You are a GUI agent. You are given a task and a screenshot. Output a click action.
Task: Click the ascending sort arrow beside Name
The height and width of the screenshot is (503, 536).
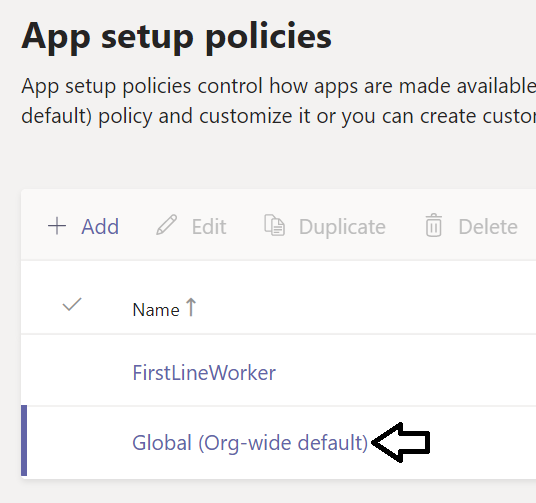pyautogui.click(x=191, y=307)
